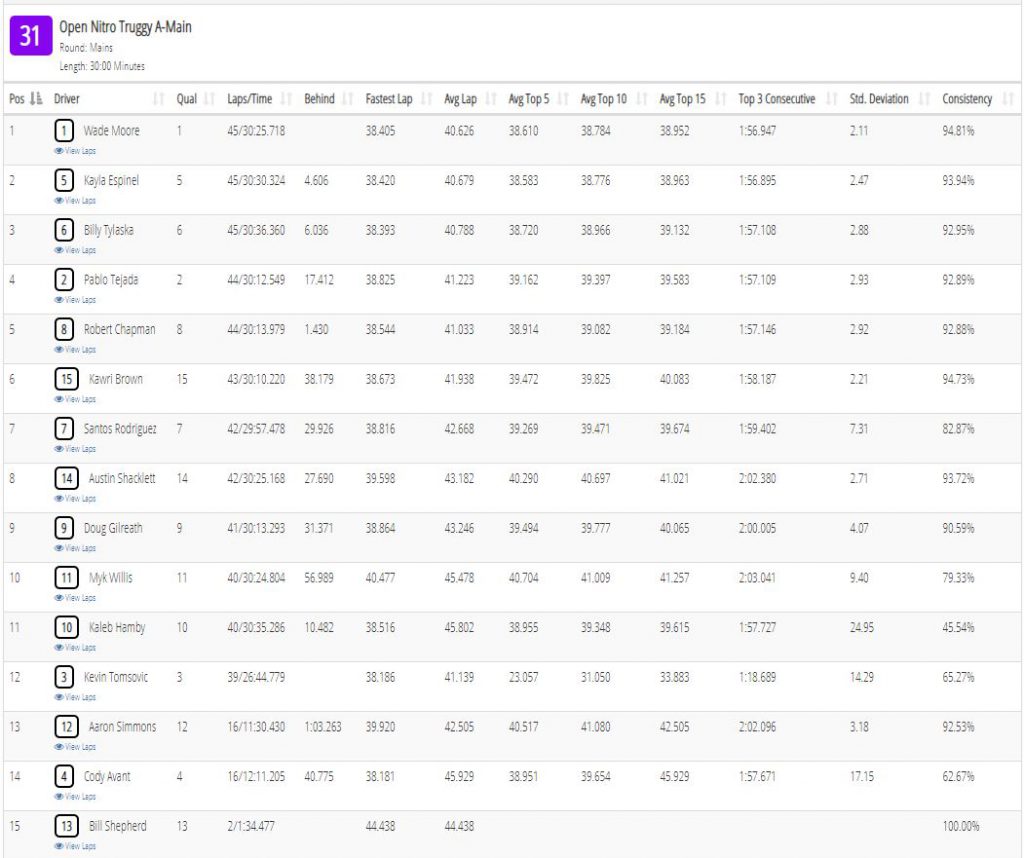1024x858 pixels.
Task: Click the purple race number 31 badge
Action: point(31,36)
